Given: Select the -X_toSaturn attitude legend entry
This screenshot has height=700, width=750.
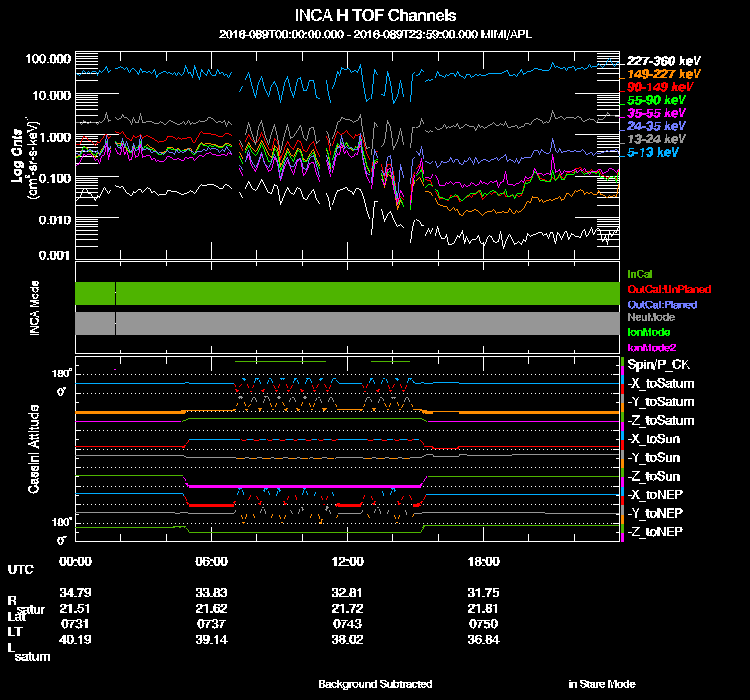Looking at the screenshot, I should 660,384.
